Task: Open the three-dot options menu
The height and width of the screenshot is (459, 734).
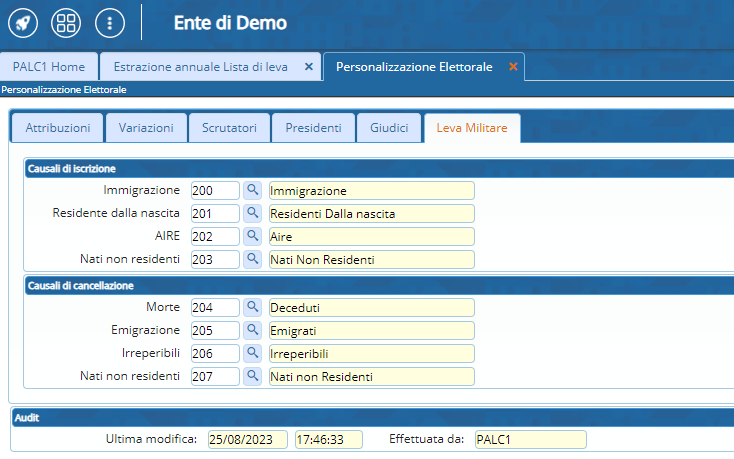Action: [x=110, y=22]
